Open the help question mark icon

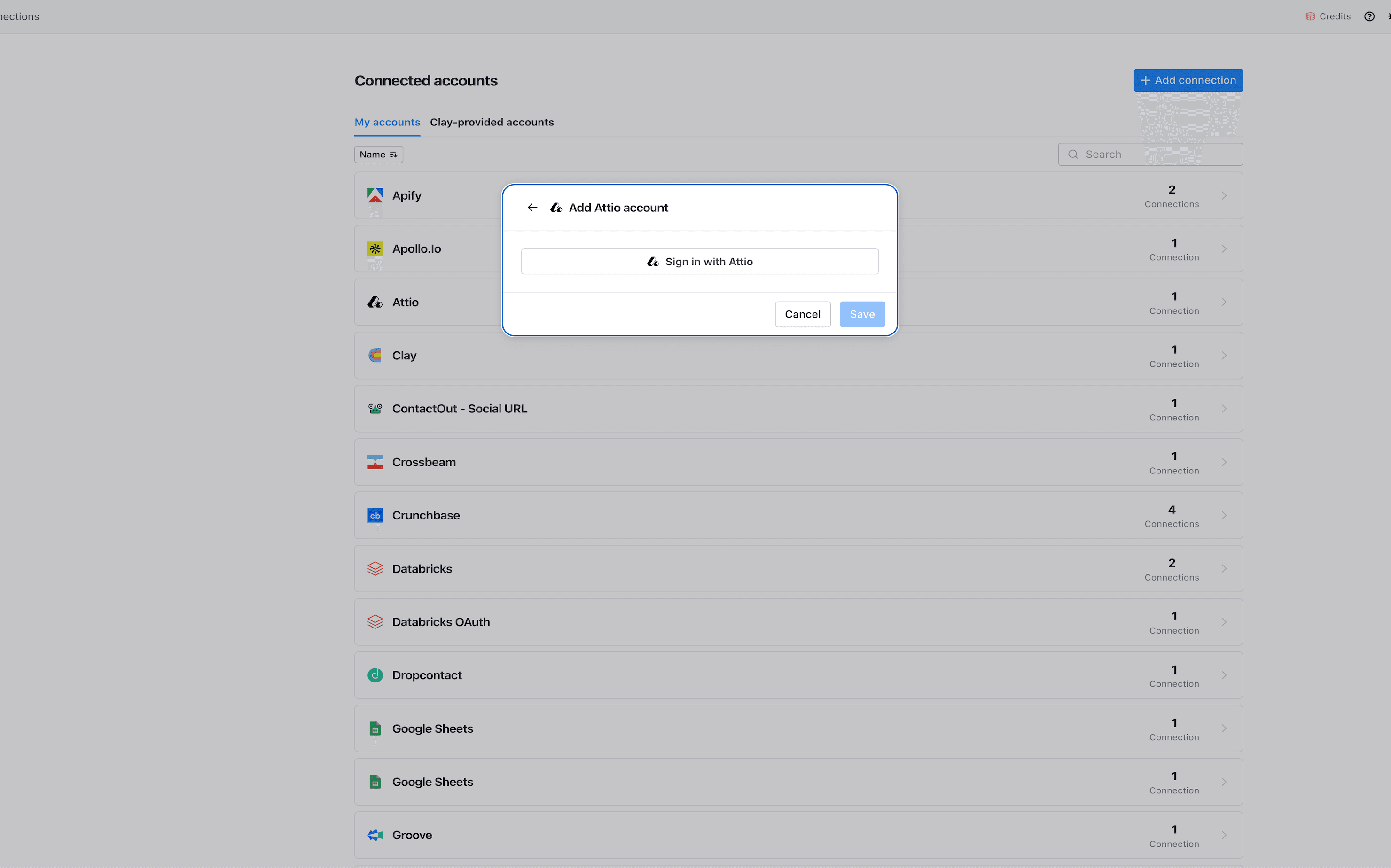[1369, 16]
